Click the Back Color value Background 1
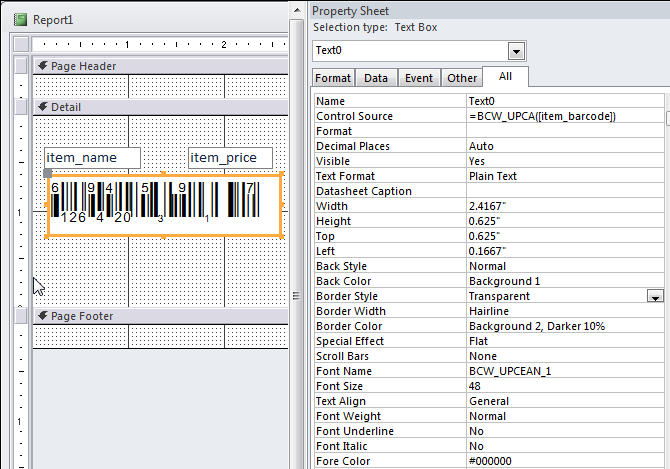The image size is (670, 469). [x=565, y=281]
